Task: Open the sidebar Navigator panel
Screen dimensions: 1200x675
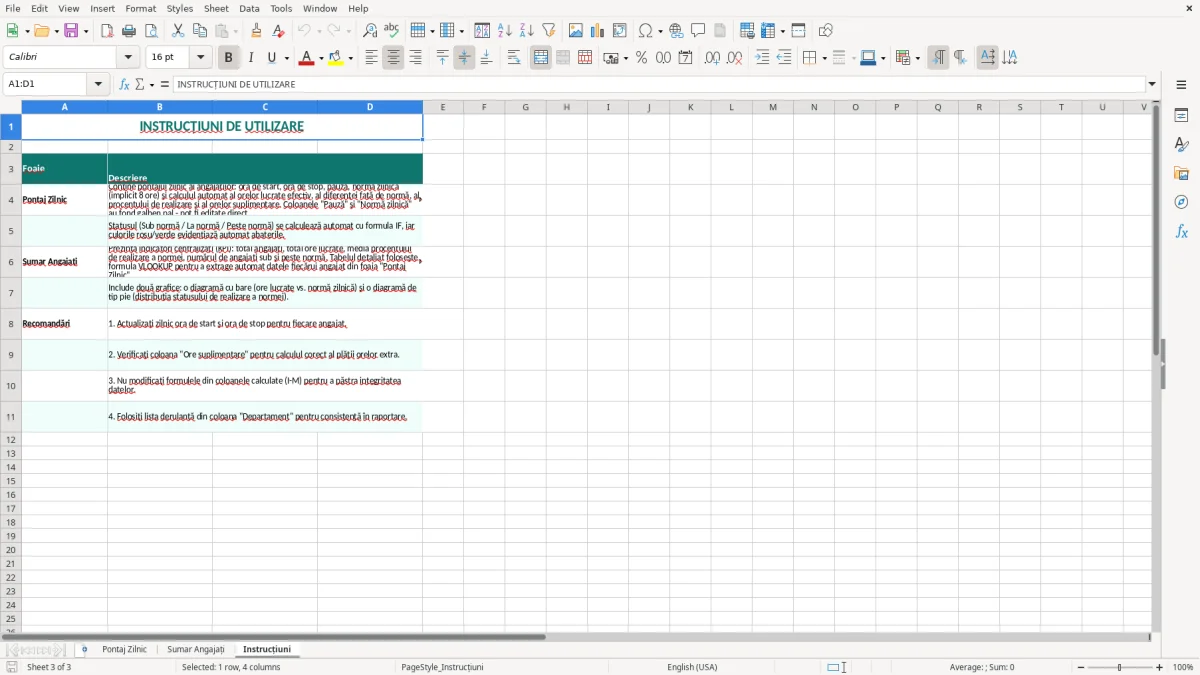Action: pos(1182,203)
